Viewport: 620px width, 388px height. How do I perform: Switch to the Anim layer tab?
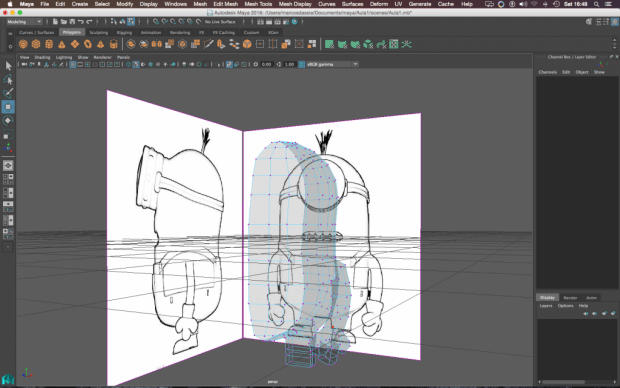click(591, 298)
